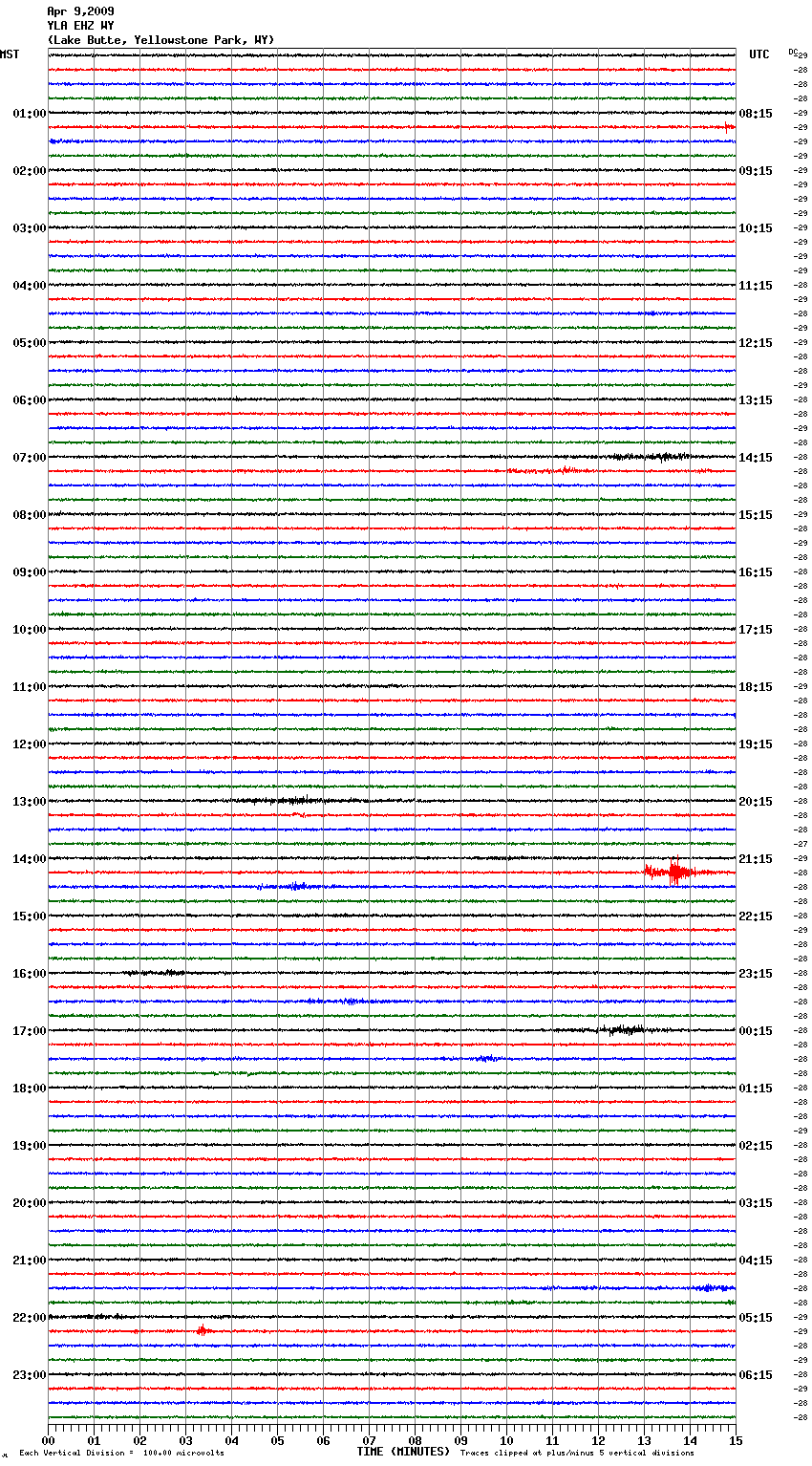Screen dimensions: 812x1466
Task: Click the 03:00 MST time label
Action: (30, 228)
